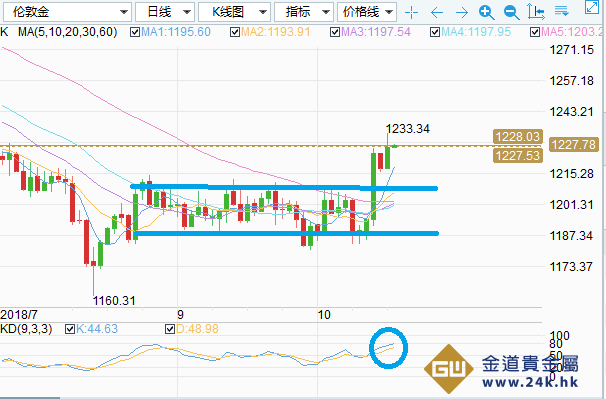Click the 2018/7 date axis label
Viewport: 606px width, 399px height.
pos(19,314)
